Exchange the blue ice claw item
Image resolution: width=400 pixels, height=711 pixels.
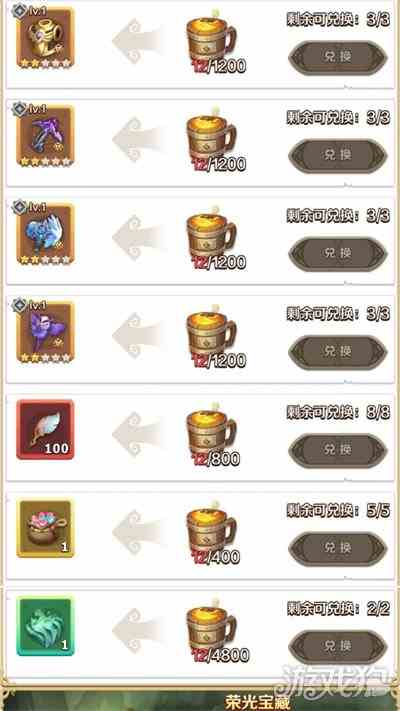[338, 253]
